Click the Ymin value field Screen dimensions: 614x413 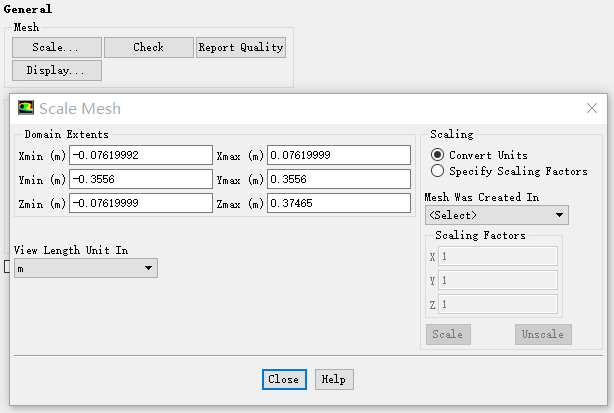pyautogui.click(x=141, y=179)
